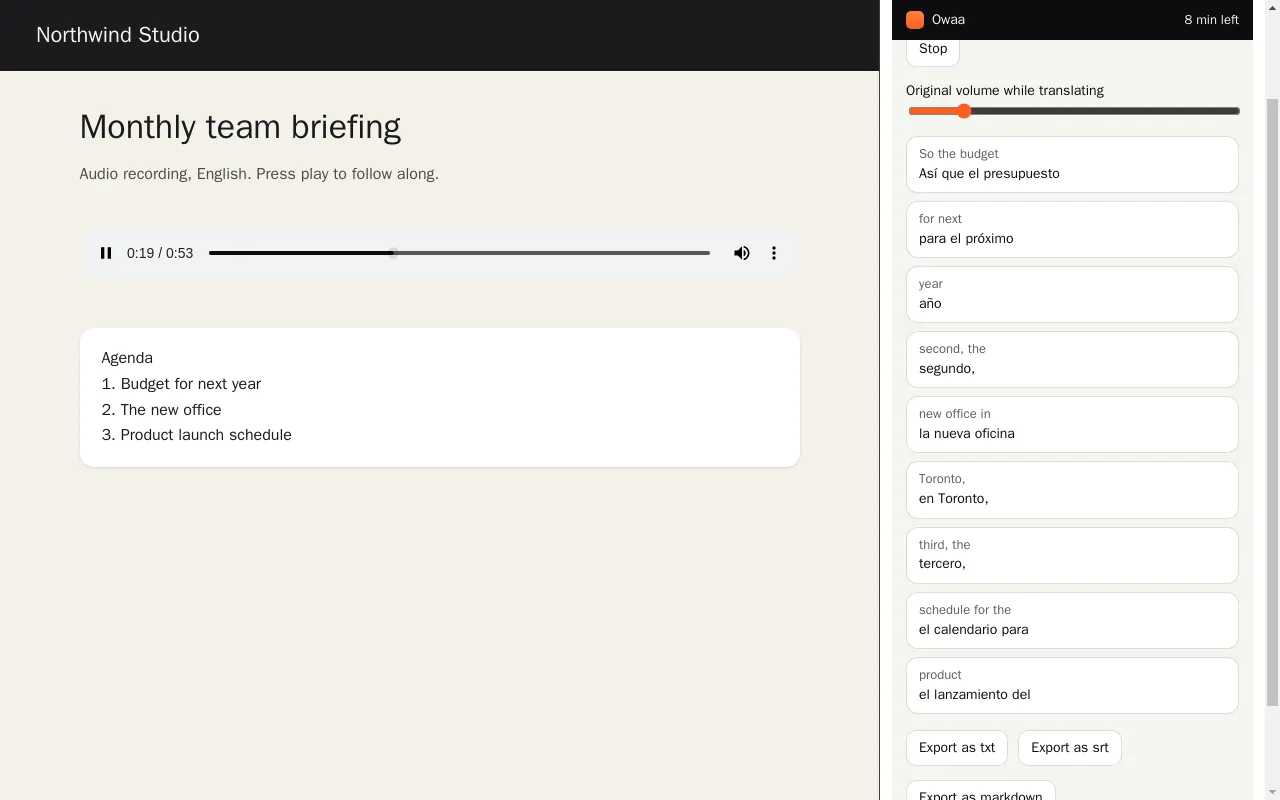Click agenda item 'The new office'

[161, 410]
